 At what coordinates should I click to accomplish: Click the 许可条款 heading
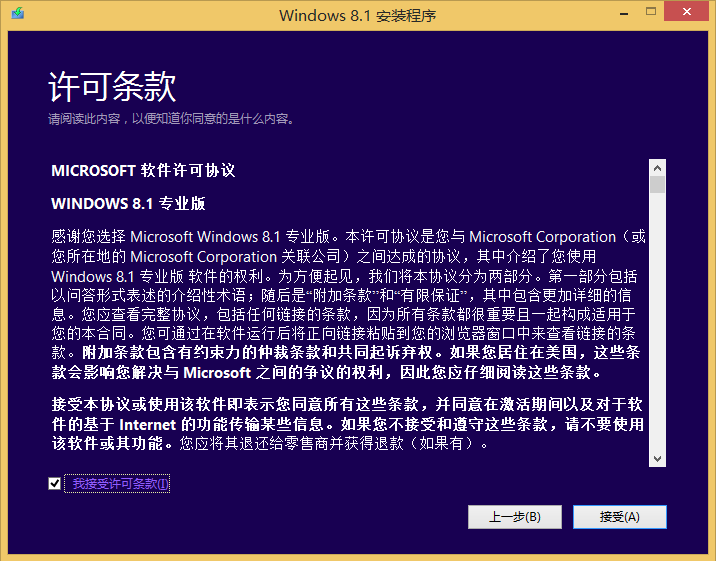112,86
